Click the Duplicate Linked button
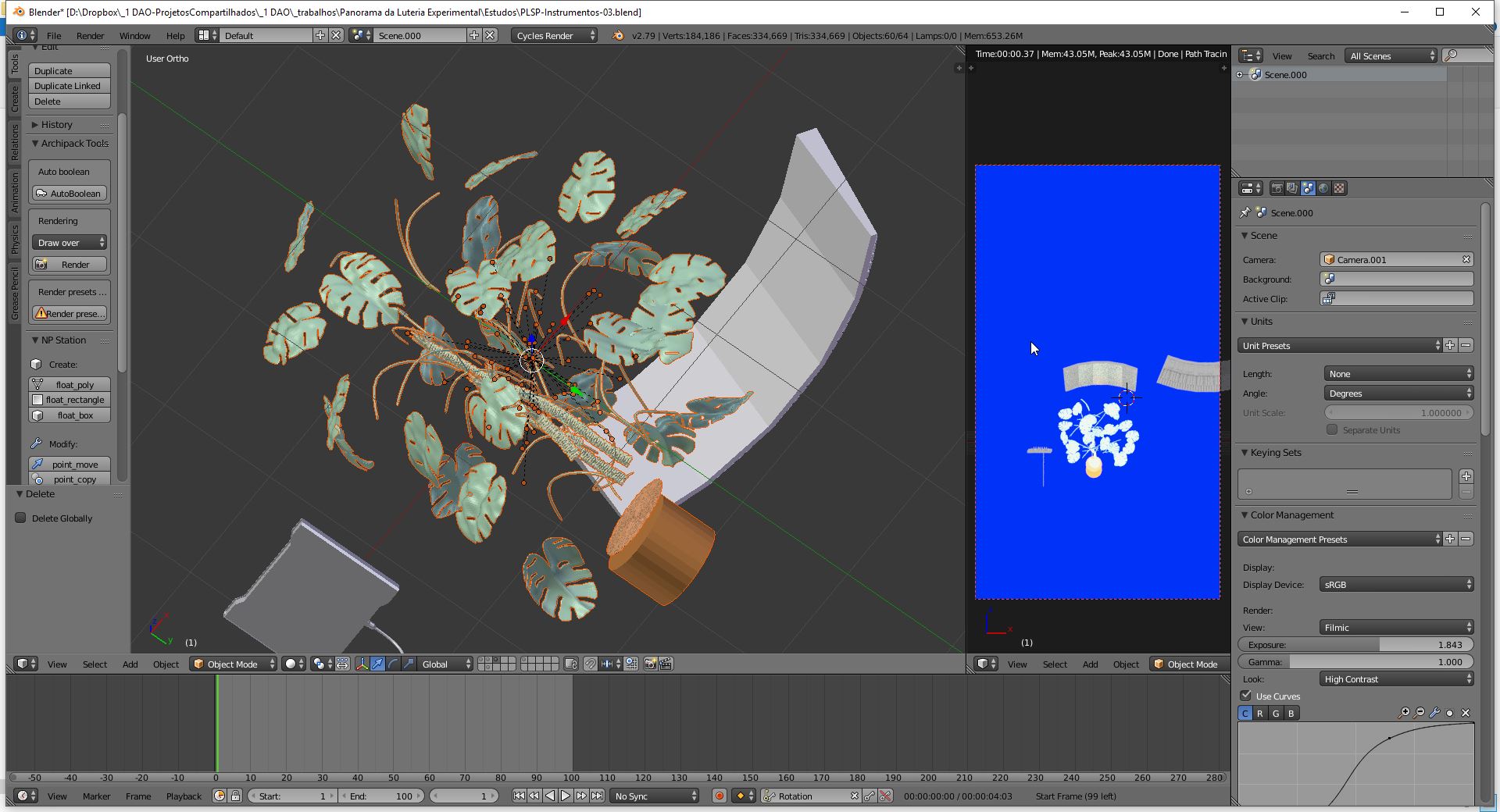This screenshot has height=812, width=1500. (69, 86)
